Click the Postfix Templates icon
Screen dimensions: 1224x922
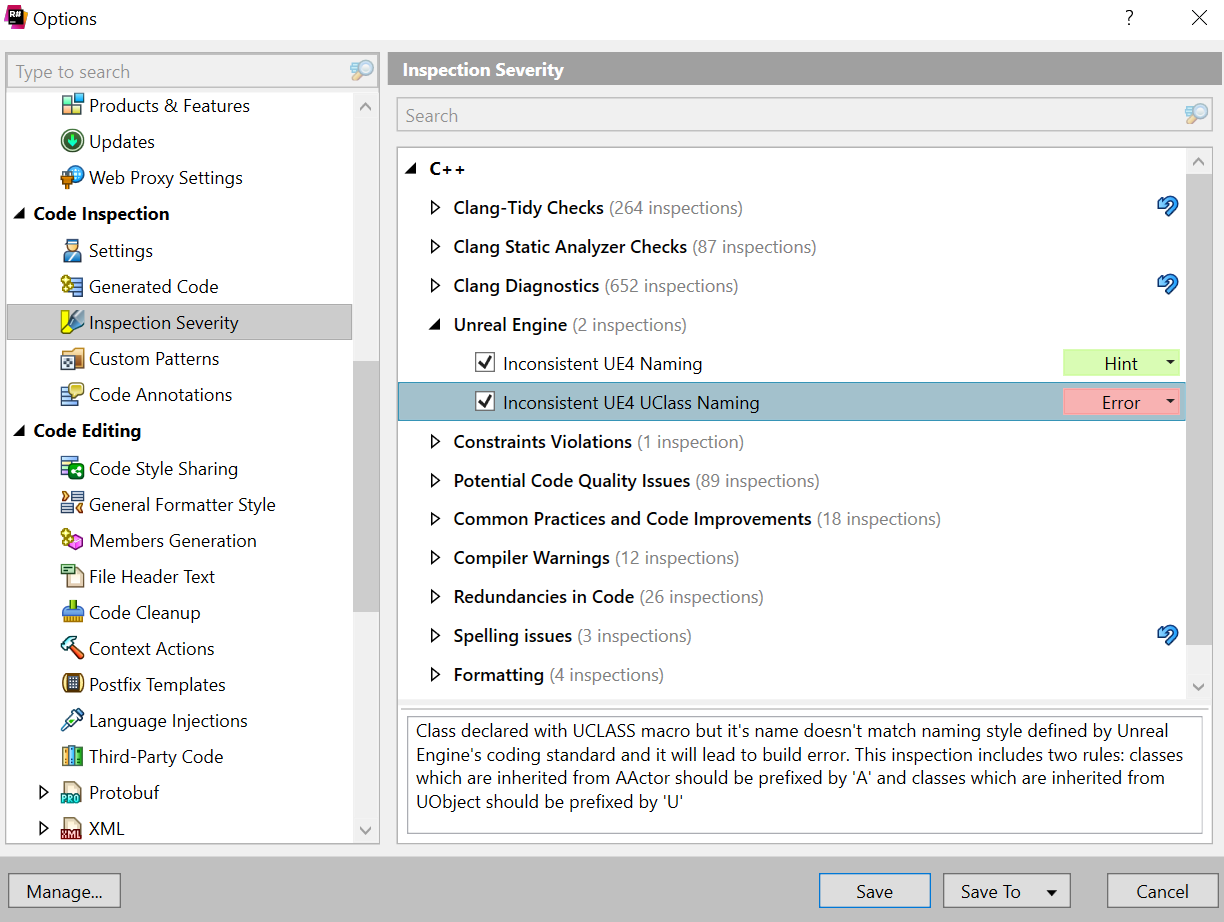point(72,684)
